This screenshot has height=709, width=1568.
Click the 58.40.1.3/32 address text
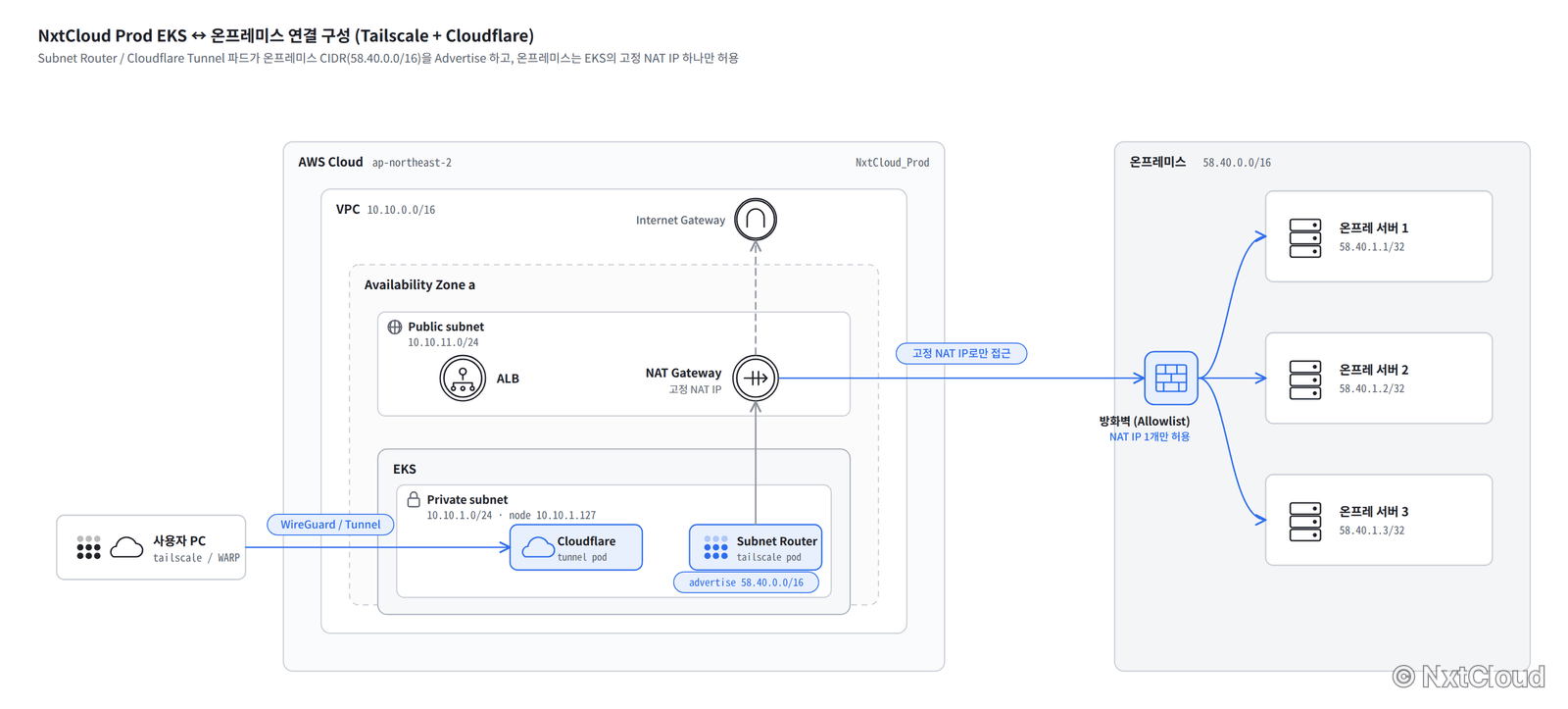1372,531
